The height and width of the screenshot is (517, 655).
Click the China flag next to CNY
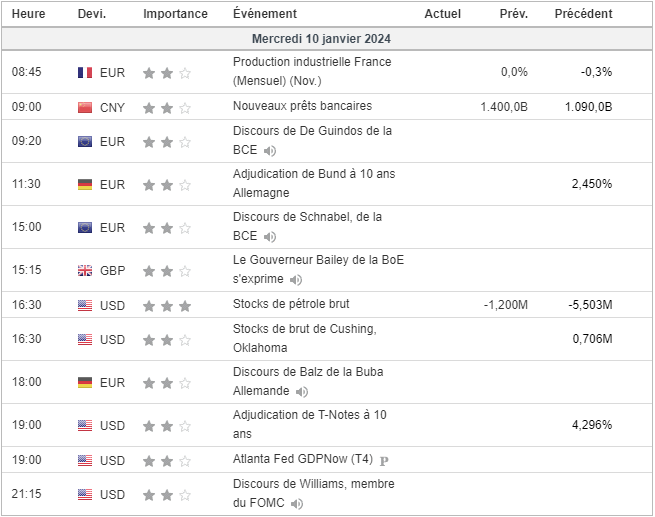85,107
